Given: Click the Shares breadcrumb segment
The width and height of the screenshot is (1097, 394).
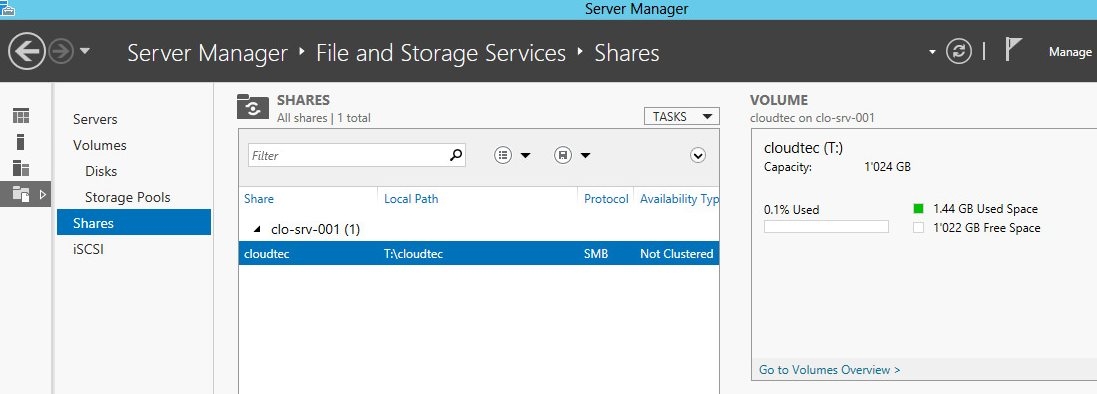Looking at the screenshot, I should 627,53.
